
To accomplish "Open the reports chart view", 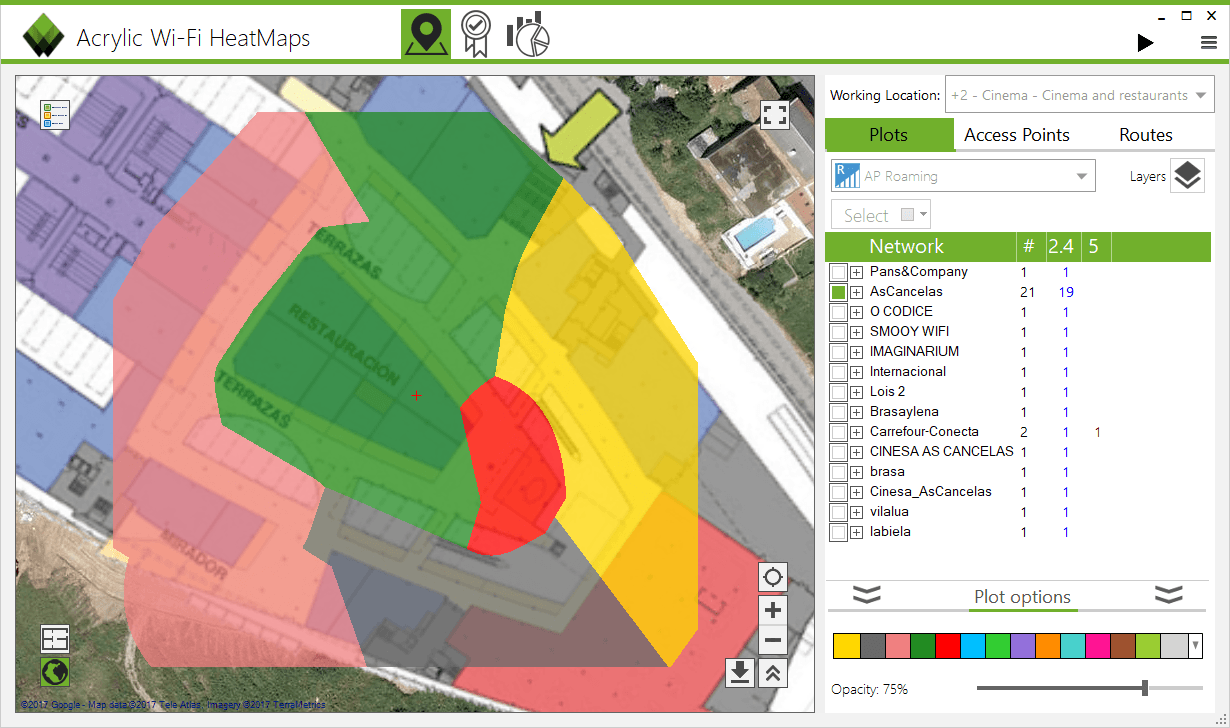I will tap(528, 34).
